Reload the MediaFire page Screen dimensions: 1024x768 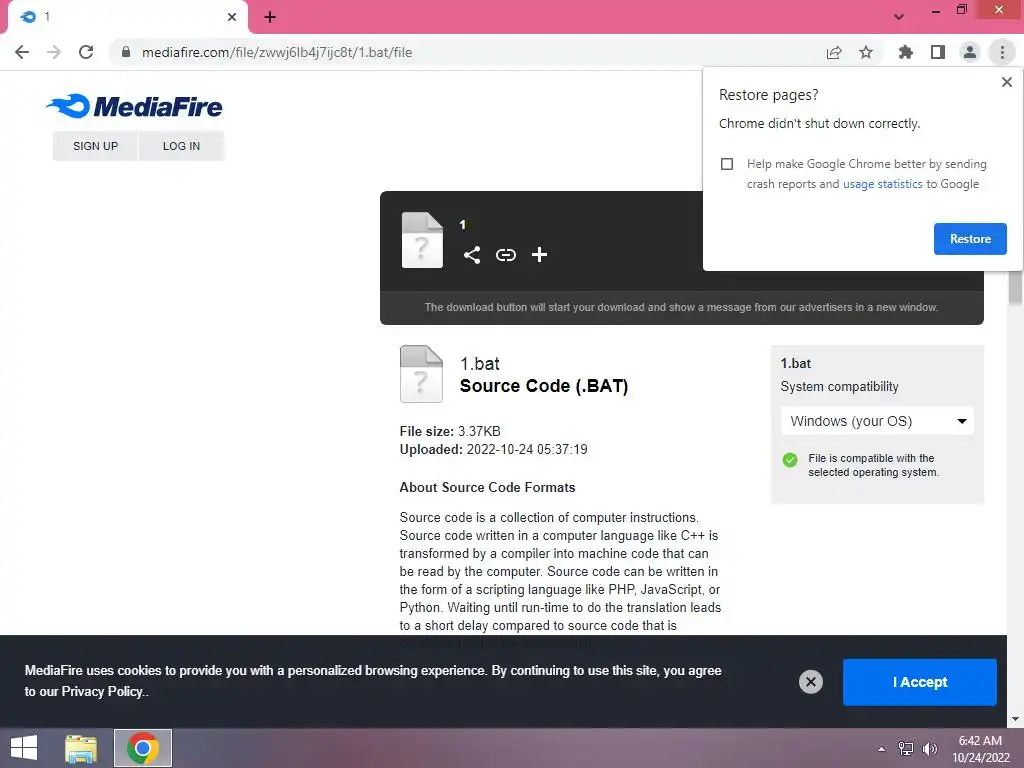click(x=86, y=52)
